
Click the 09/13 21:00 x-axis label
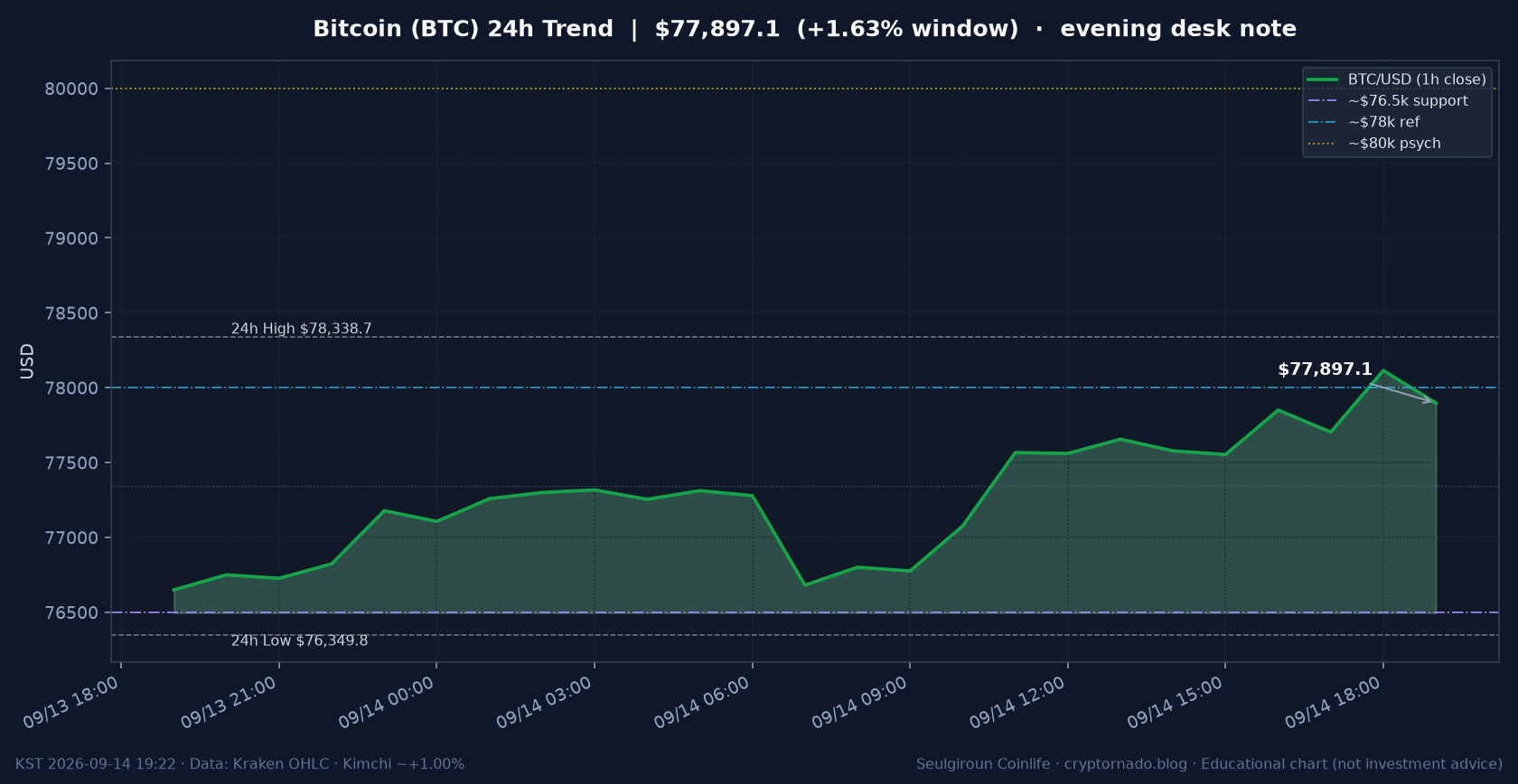pos(229,703)
